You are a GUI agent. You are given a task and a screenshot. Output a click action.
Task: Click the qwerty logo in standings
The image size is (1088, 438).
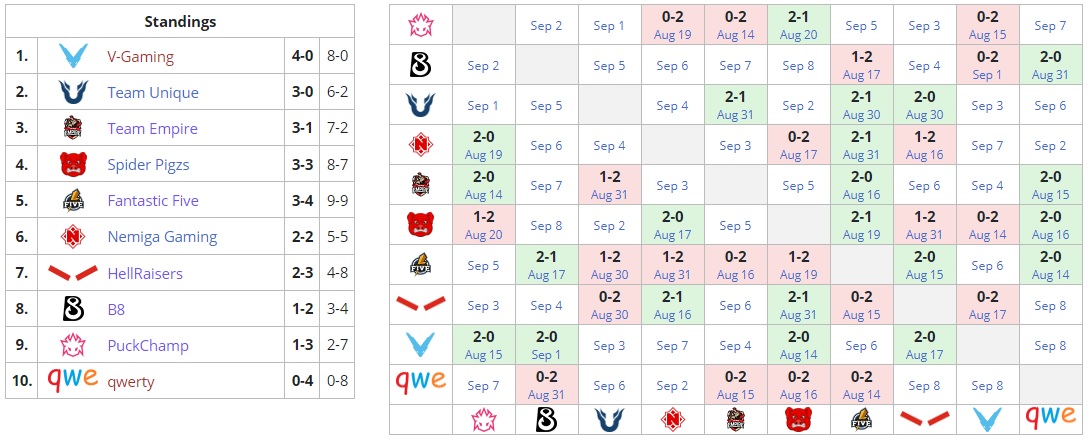pos(73,380)
